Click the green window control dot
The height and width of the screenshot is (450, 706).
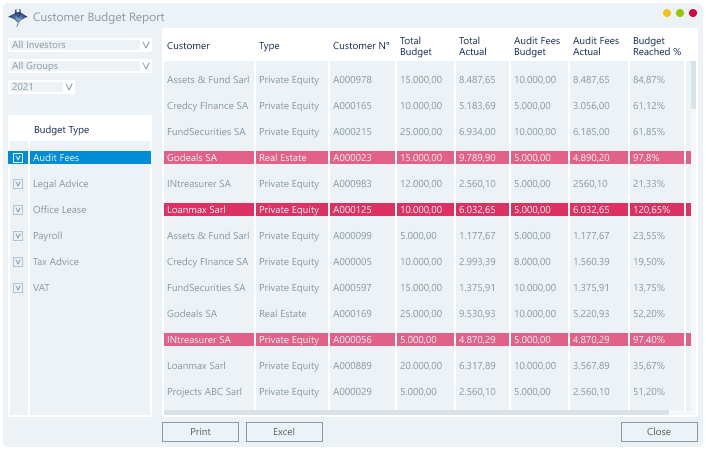[x=680, y=13]
